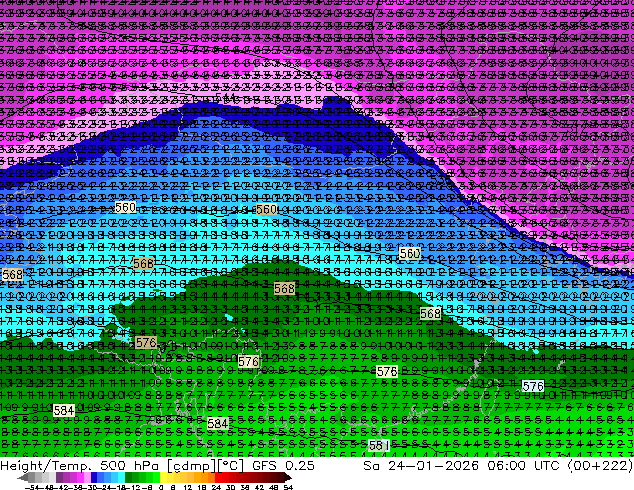Screen dimensions: 634x490
Task: Pick the bright red swatch at 24°C
Action: coord(218,477)
